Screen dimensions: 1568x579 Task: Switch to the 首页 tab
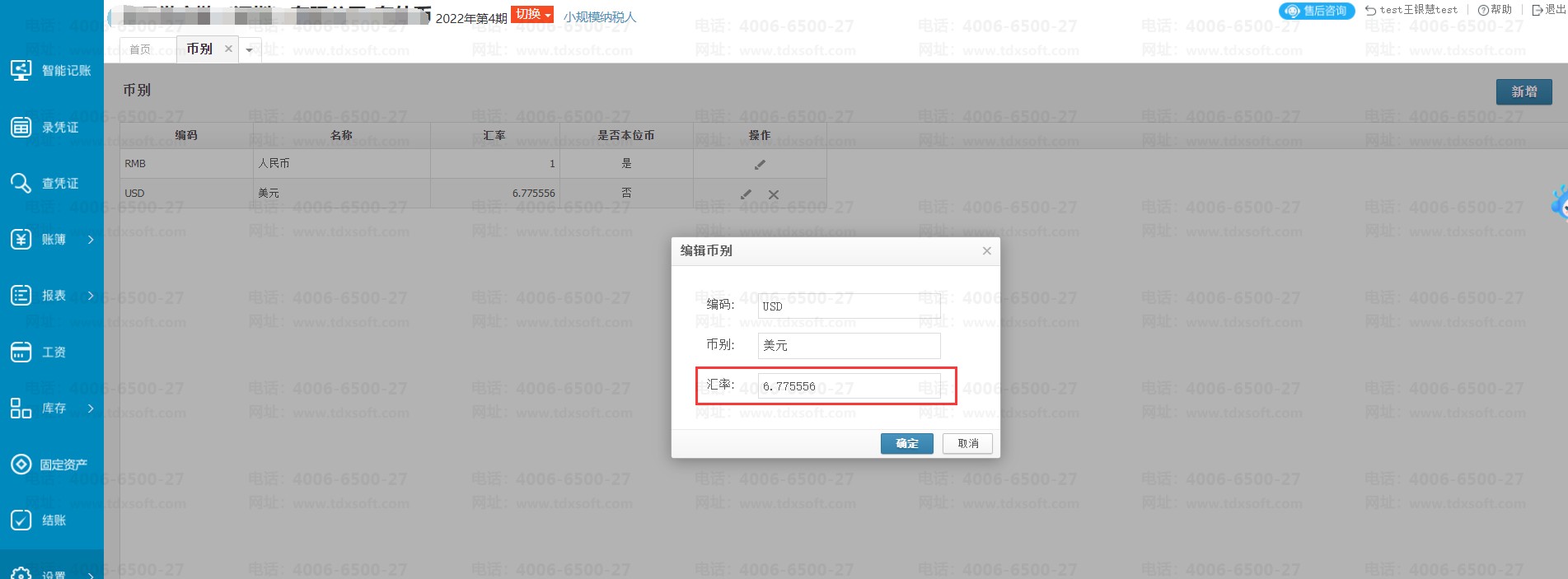point(141,49)
